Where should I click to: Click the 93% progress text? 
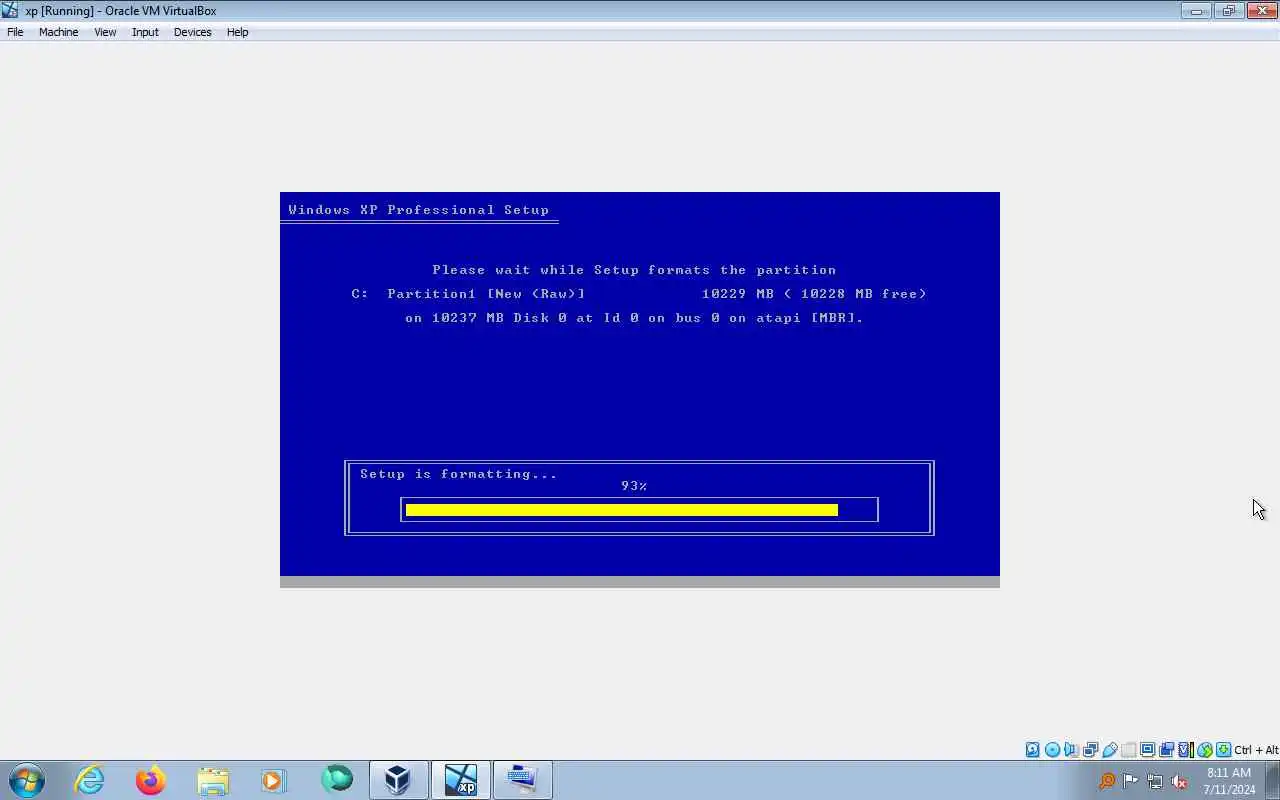click(x=634, y=486)
